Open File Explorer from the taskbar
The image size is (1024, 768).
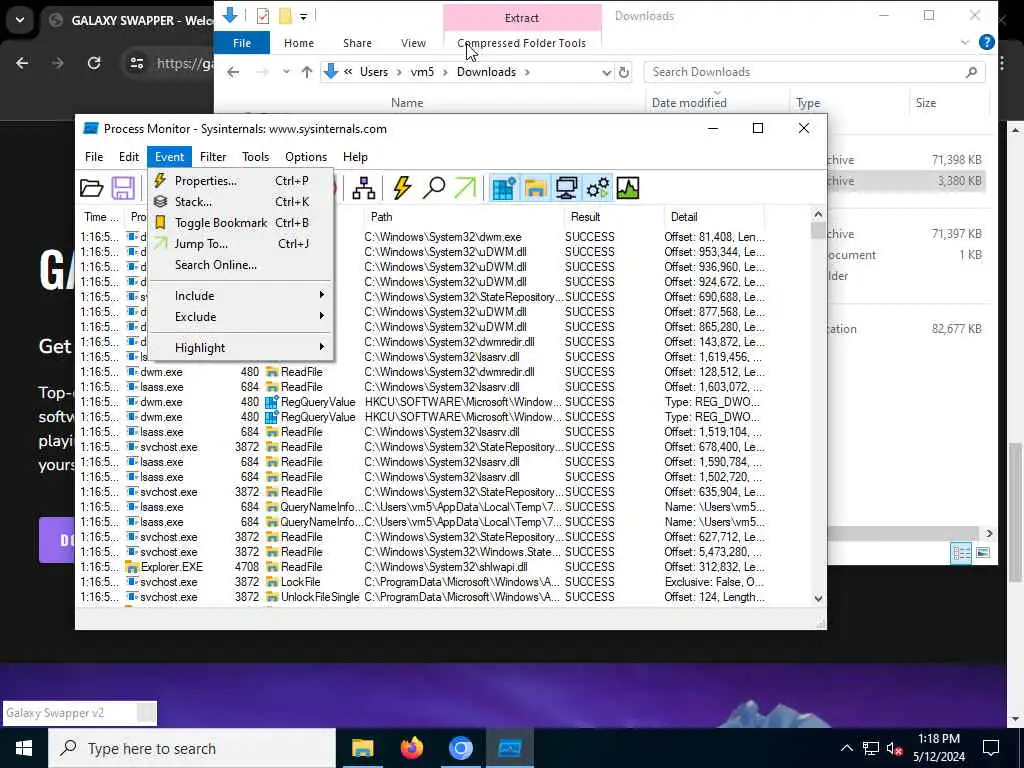[x=362, y=748]
